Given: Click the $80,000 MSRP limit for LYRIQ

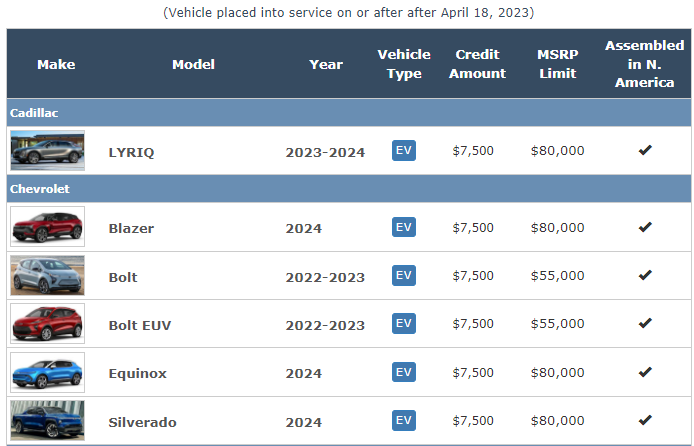Looking at the screenshot, I should (558, 151).
